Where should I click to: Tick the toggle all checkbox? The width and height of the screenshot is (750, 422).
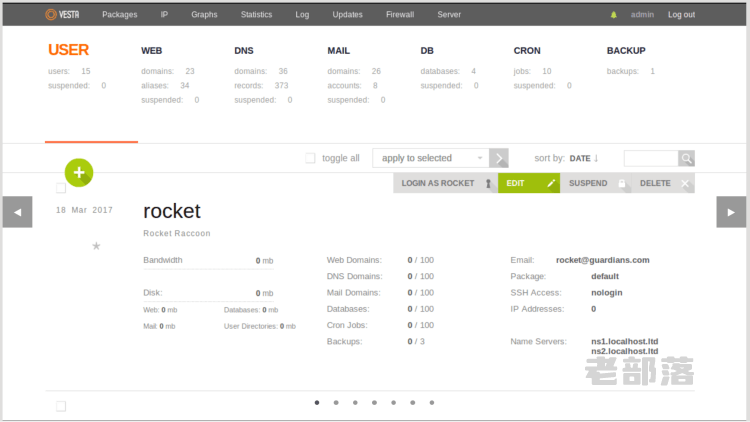pos(310,158)
